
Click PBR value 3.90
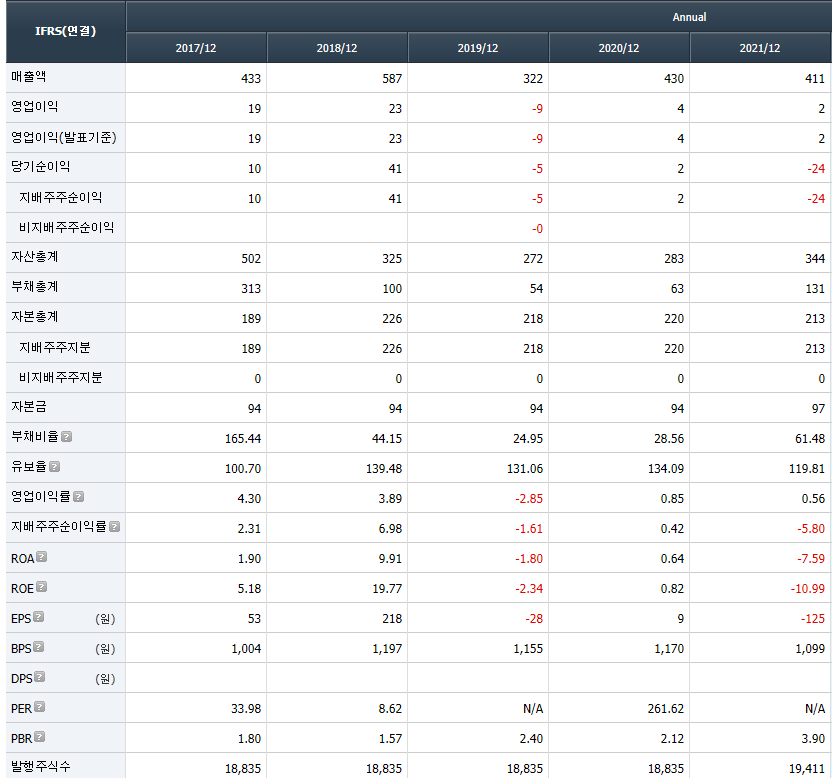click(x=813, y=739)
